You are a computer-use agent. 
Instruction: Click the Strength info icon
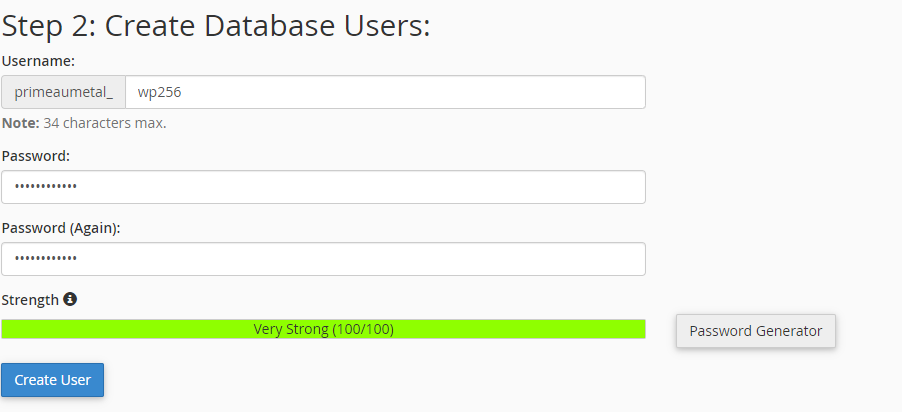pyautogui.click(x=70, y=299)
